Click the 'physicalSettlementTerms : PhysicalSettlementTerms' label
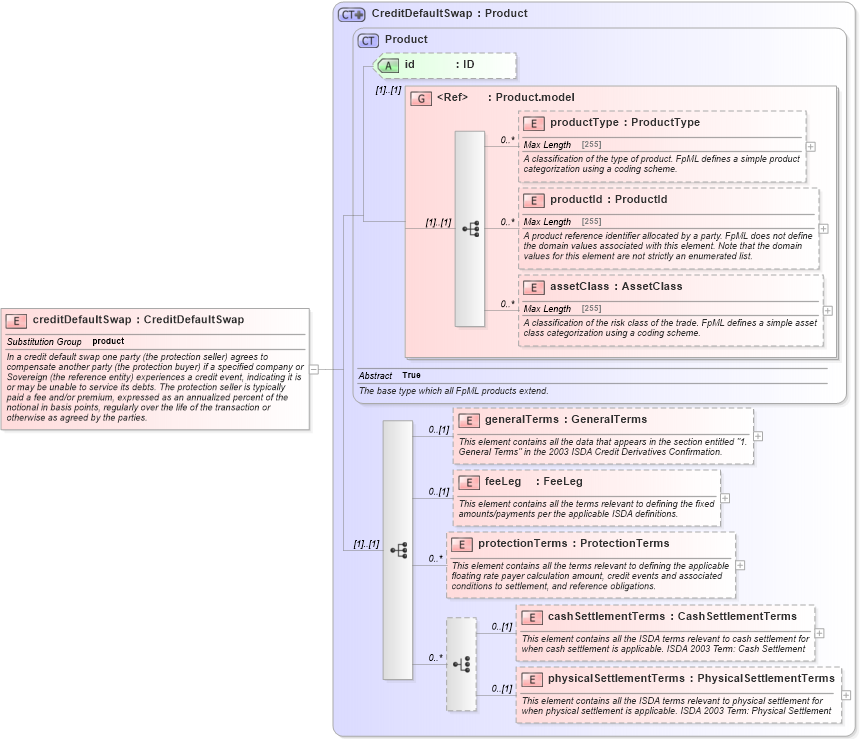Image resolution: width=860 pixels, height=739 pixels. click(x=691, y=679)
